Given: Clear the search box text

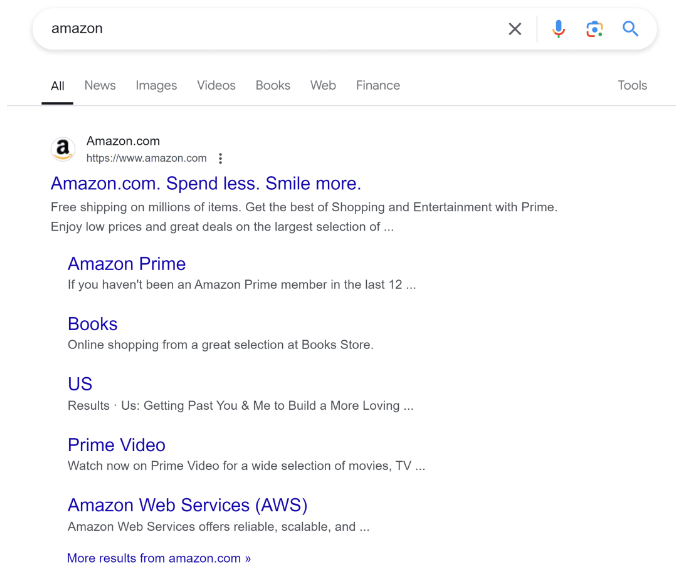Looking at the screenshot, I should [x=515, y=29].
